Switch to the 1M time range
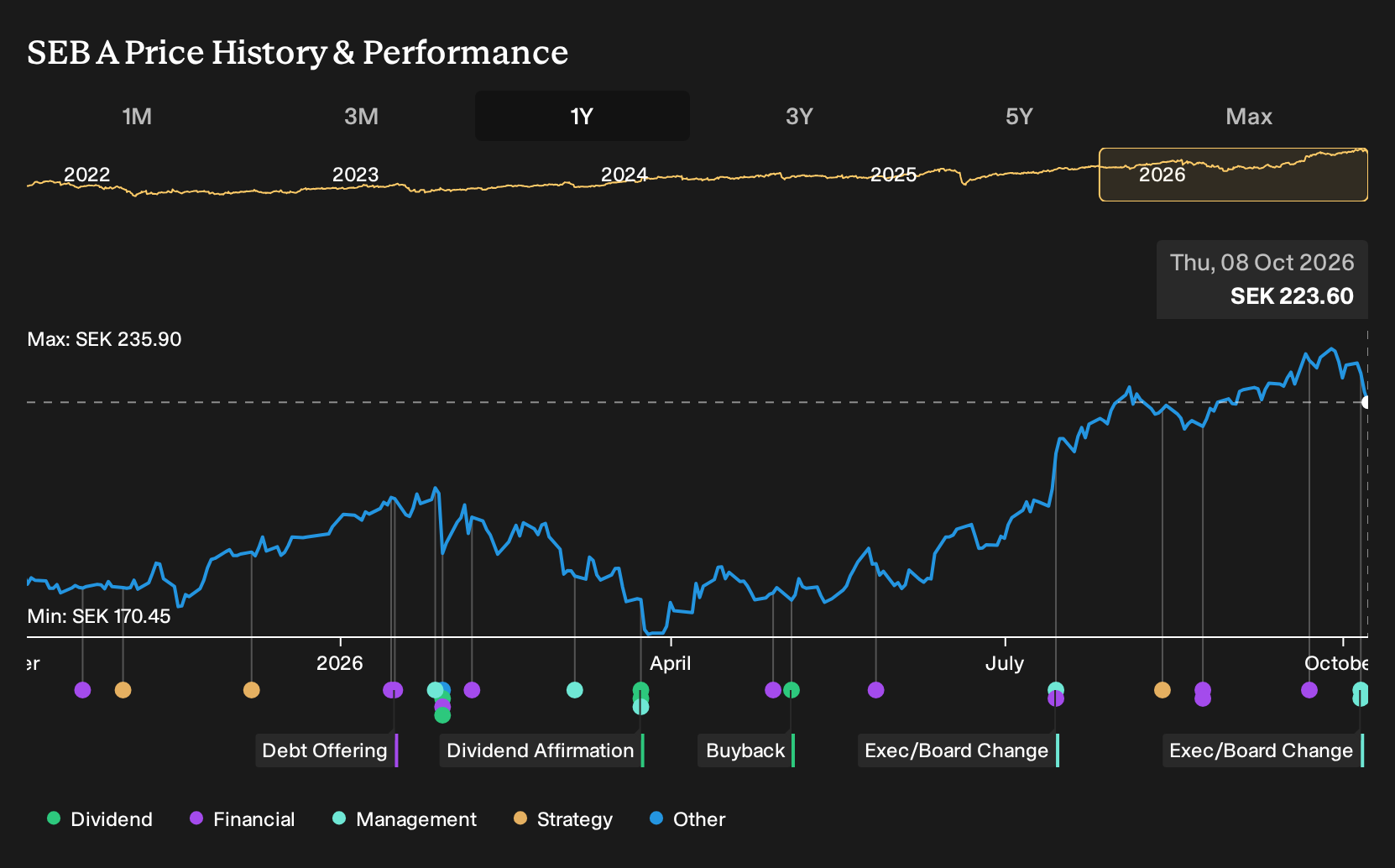The height and width of the screenshot is (868, 1395). (x=137, y=116)
